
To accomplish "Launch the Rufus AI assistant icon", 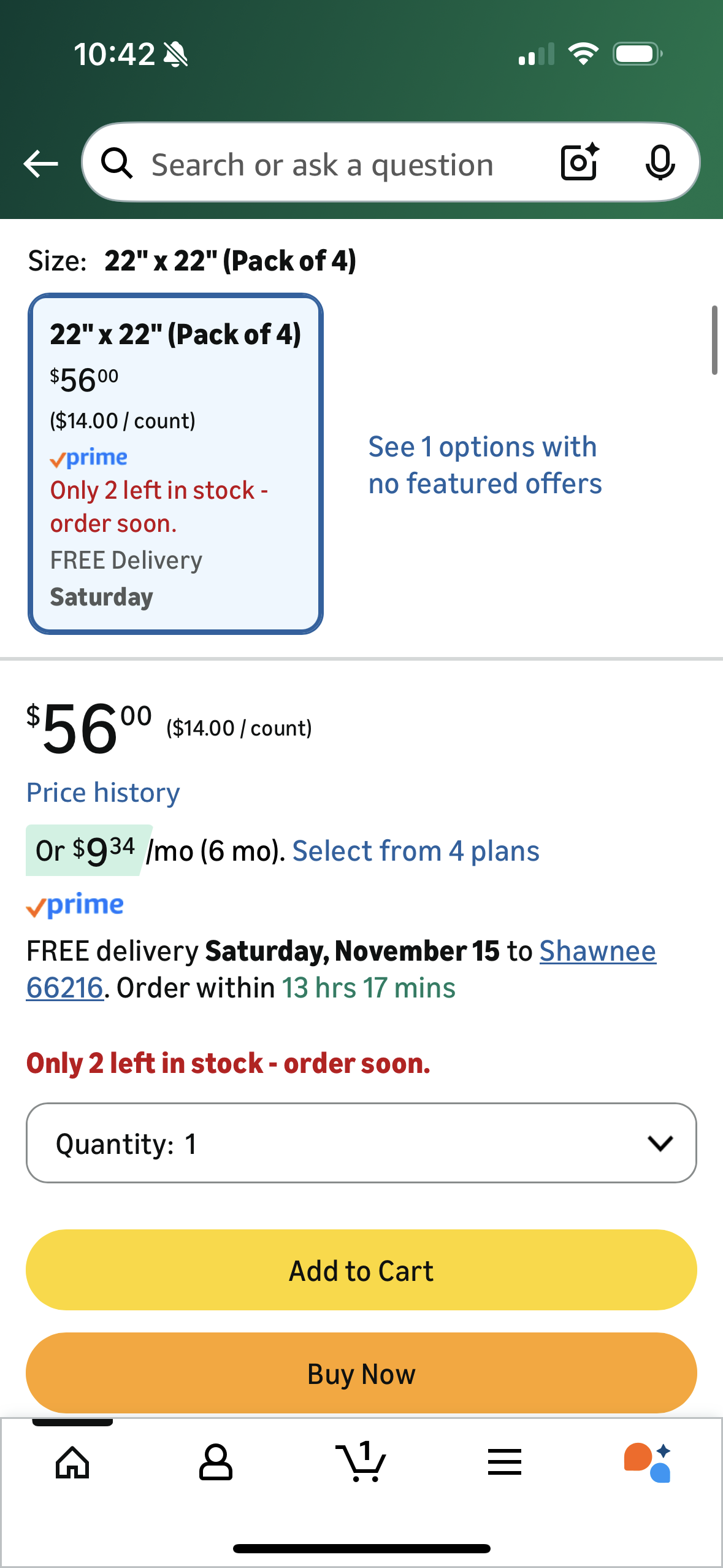I will pyautogui.click(x=648, y=1462).
